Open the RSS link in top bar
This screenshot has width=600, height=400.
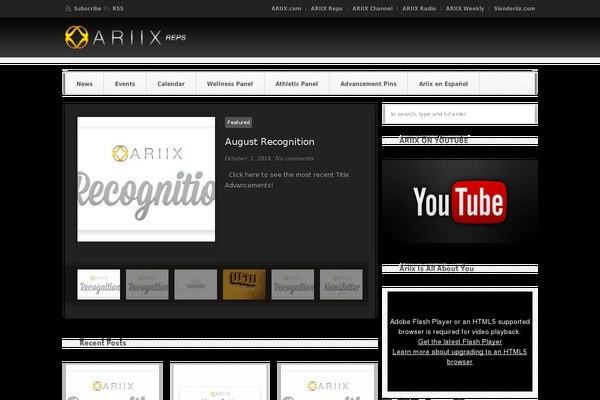(118, 8)
